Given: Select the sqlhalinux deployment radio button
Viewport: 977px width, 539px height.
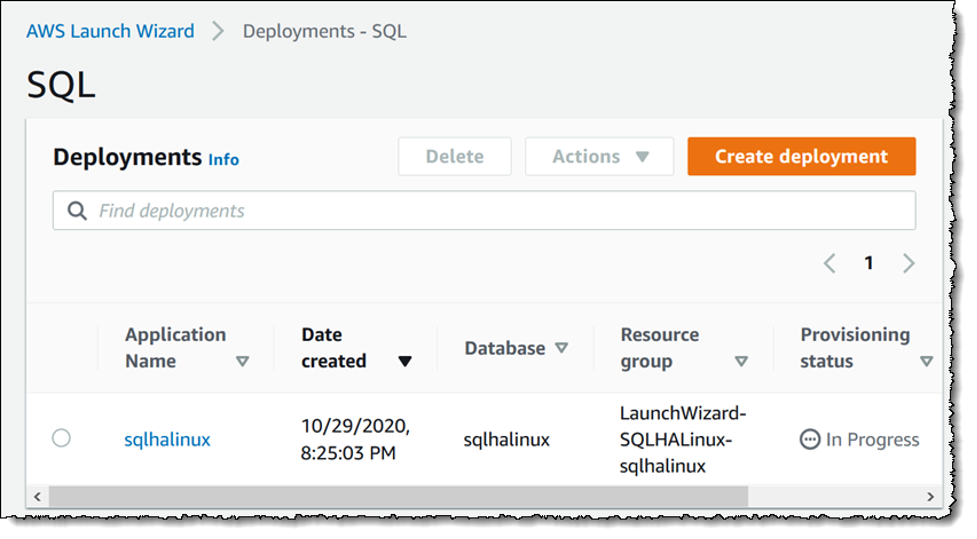Looking at the screenshot, I should [61, 438].
